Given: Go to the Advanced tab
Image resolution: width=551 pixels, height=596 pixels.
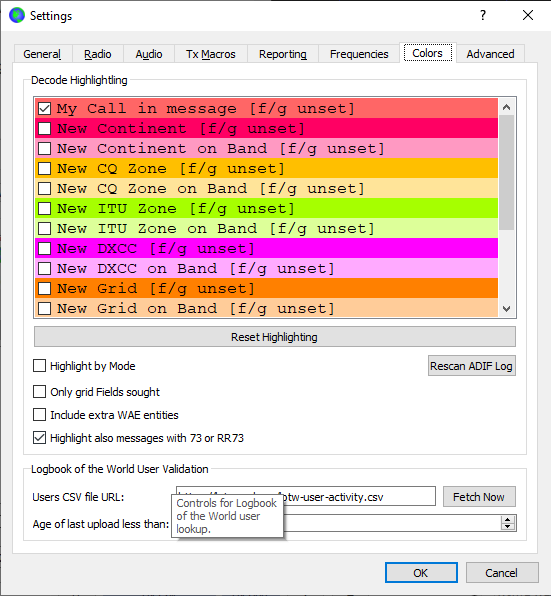Looking at the screenshot, I should 490,54.
